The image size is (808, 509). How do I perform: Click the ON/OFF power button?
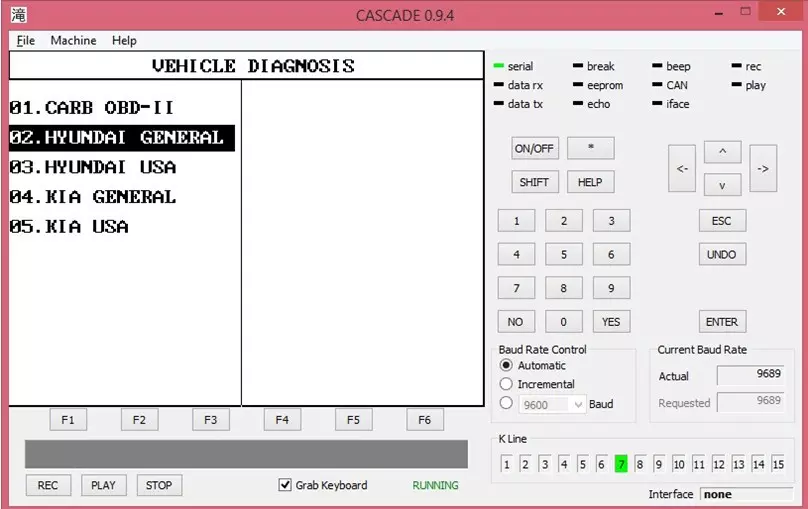tap(534, 148)
